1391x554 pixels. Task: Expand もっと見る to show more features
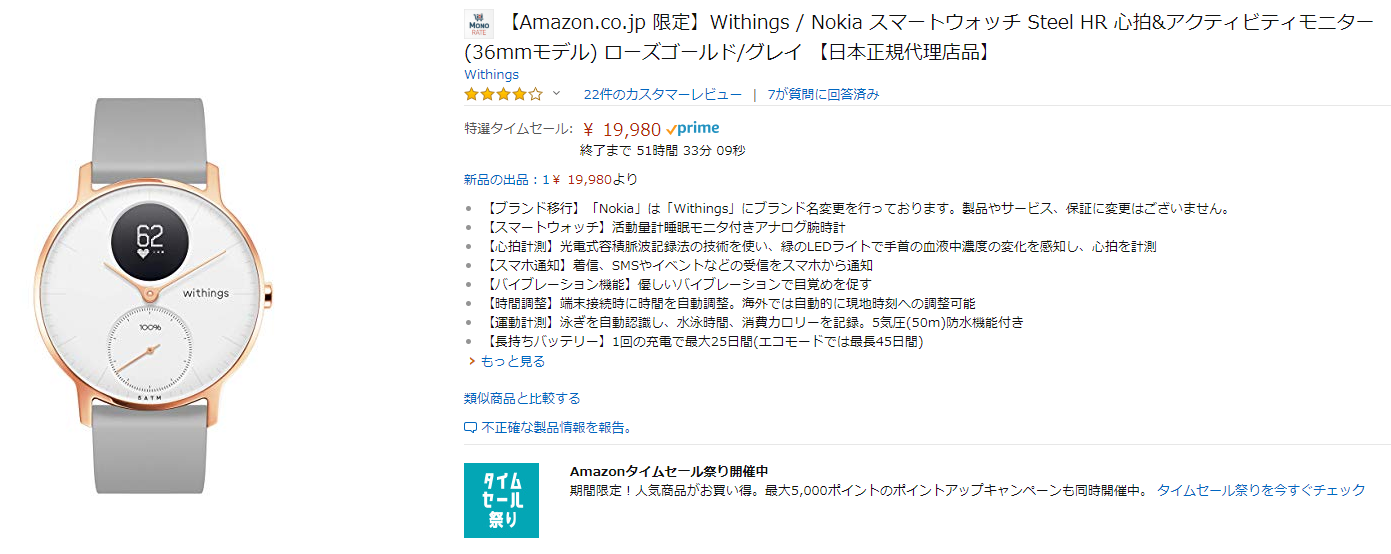[x=512, y=361]
